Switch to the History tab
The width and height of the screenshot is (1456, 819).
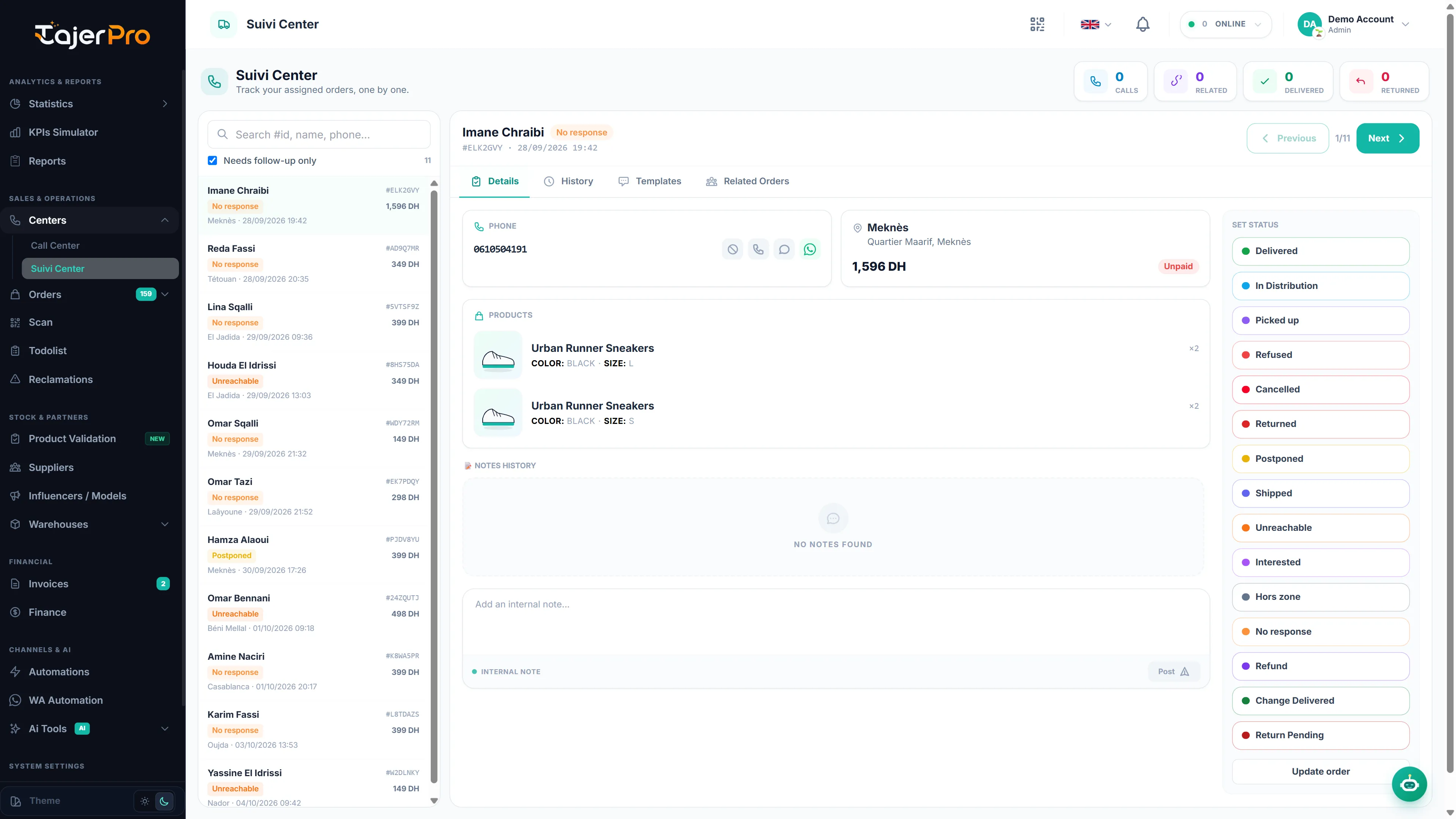coord(568,182)
